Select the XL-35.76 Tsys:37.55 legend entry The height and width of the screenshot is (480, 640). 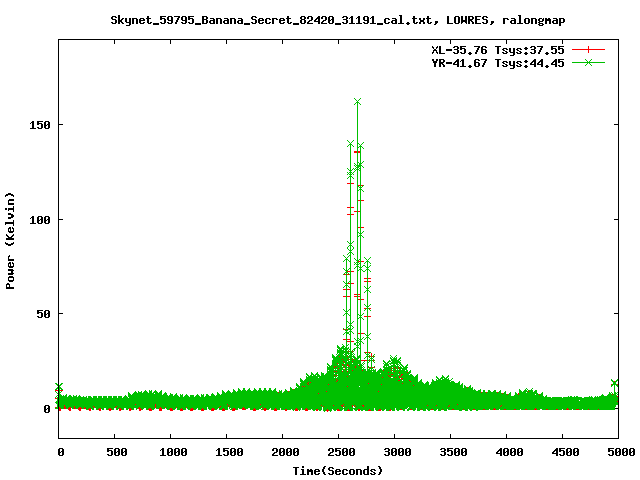click(x=498, y=50)
